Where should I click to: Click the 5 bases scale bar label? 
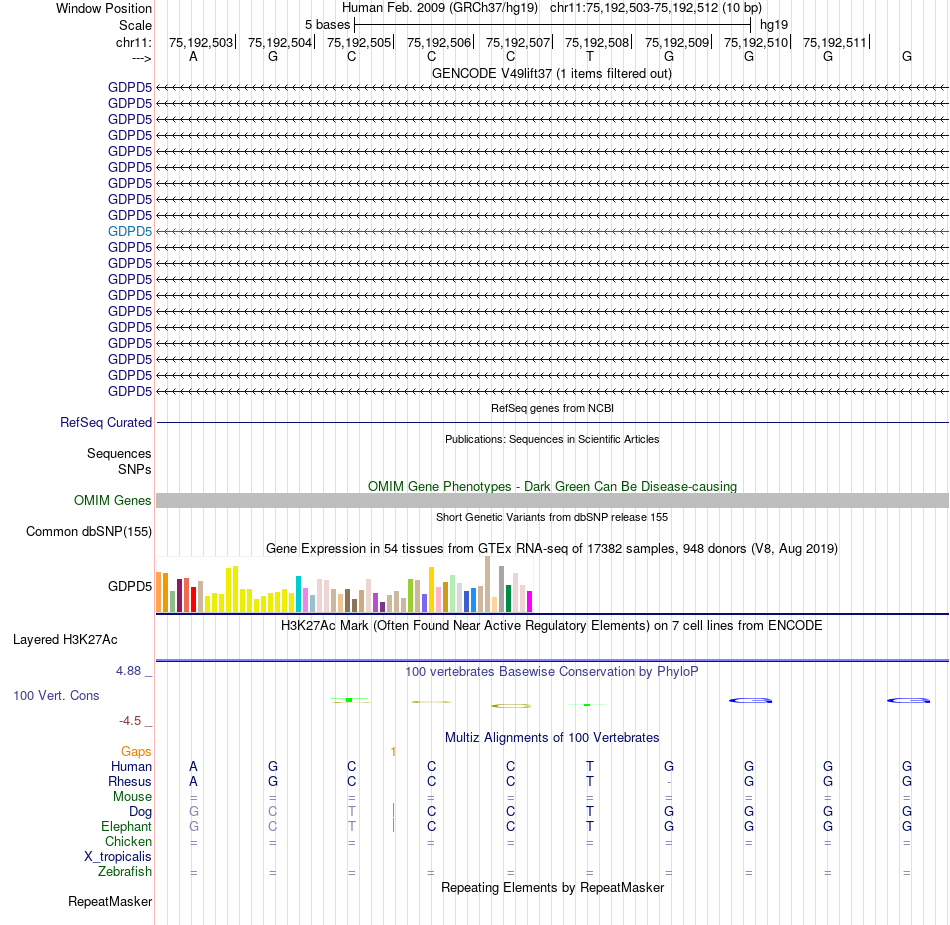pos(327,25)
